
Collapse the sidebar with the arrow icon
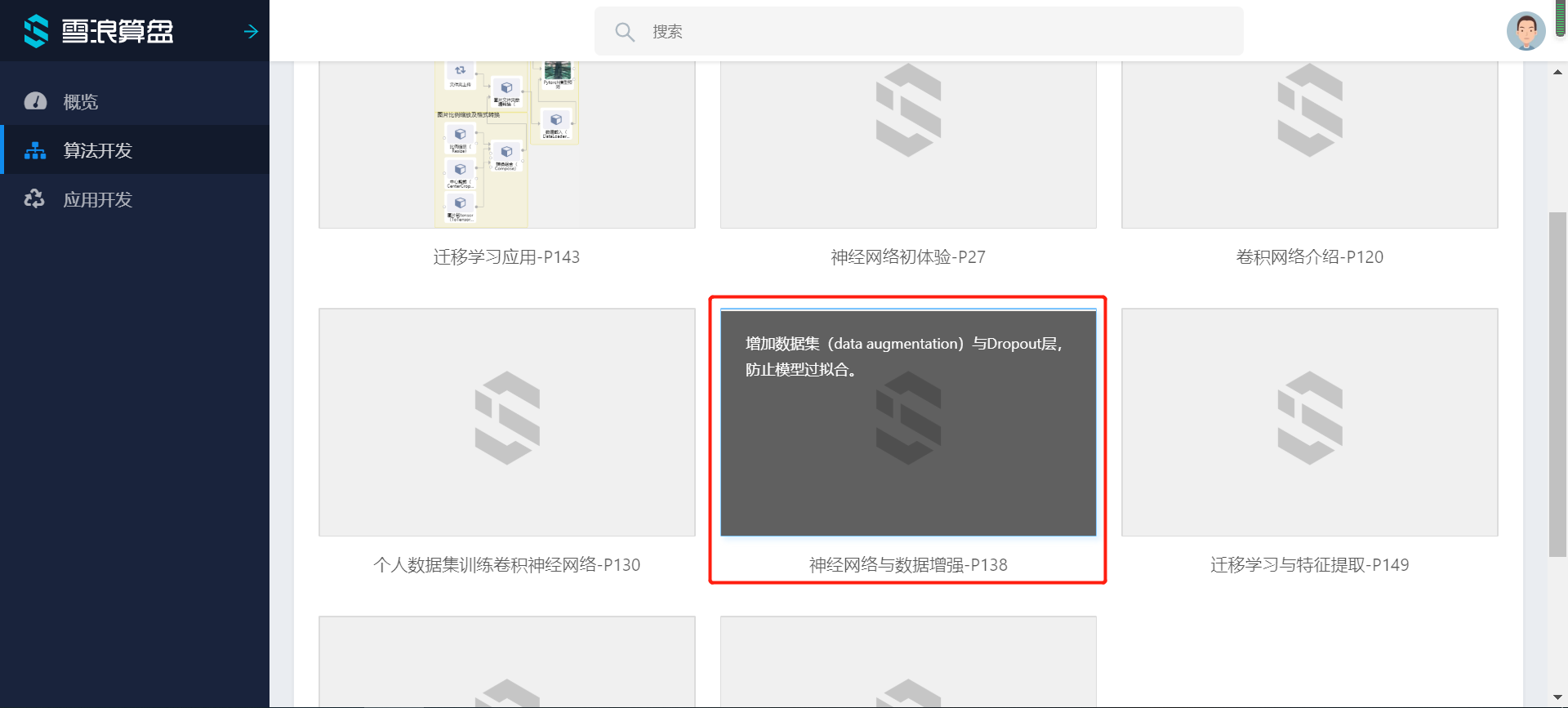[x=251, y=31]
